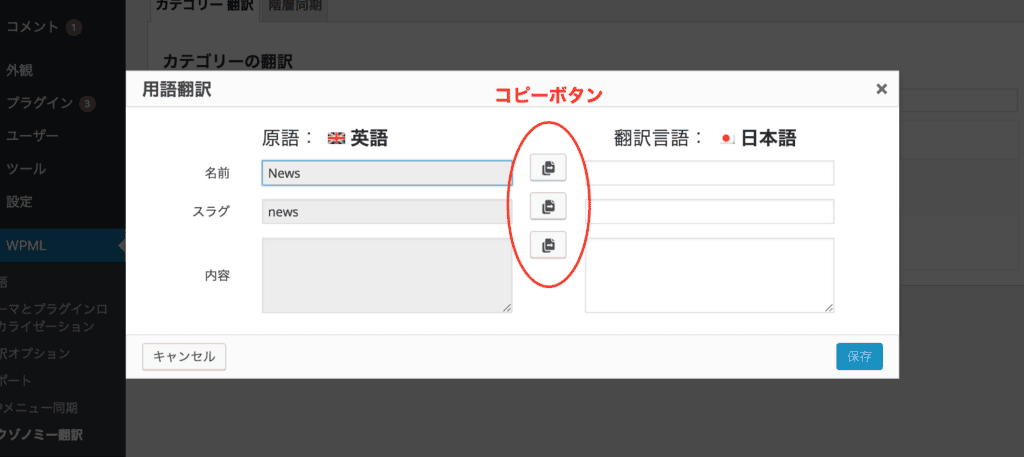Click the 用語翻訳 dialog title
Image resolution: width=1024 pixels, height=457 pixels.
click(177, 89)
